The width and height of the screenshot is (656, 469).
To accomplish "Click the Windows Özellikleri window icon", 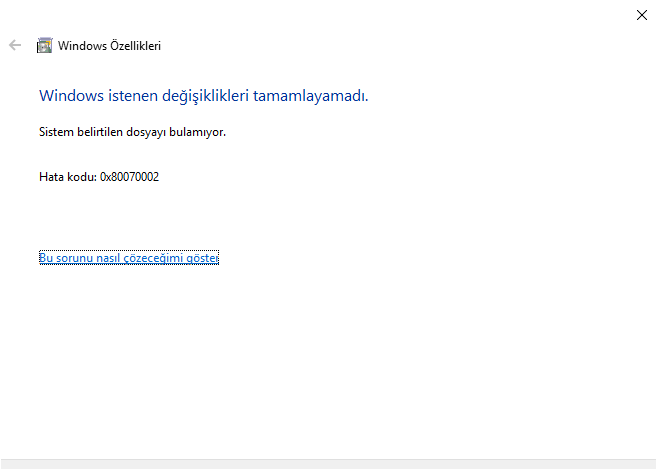I will [x=44, y=45].
